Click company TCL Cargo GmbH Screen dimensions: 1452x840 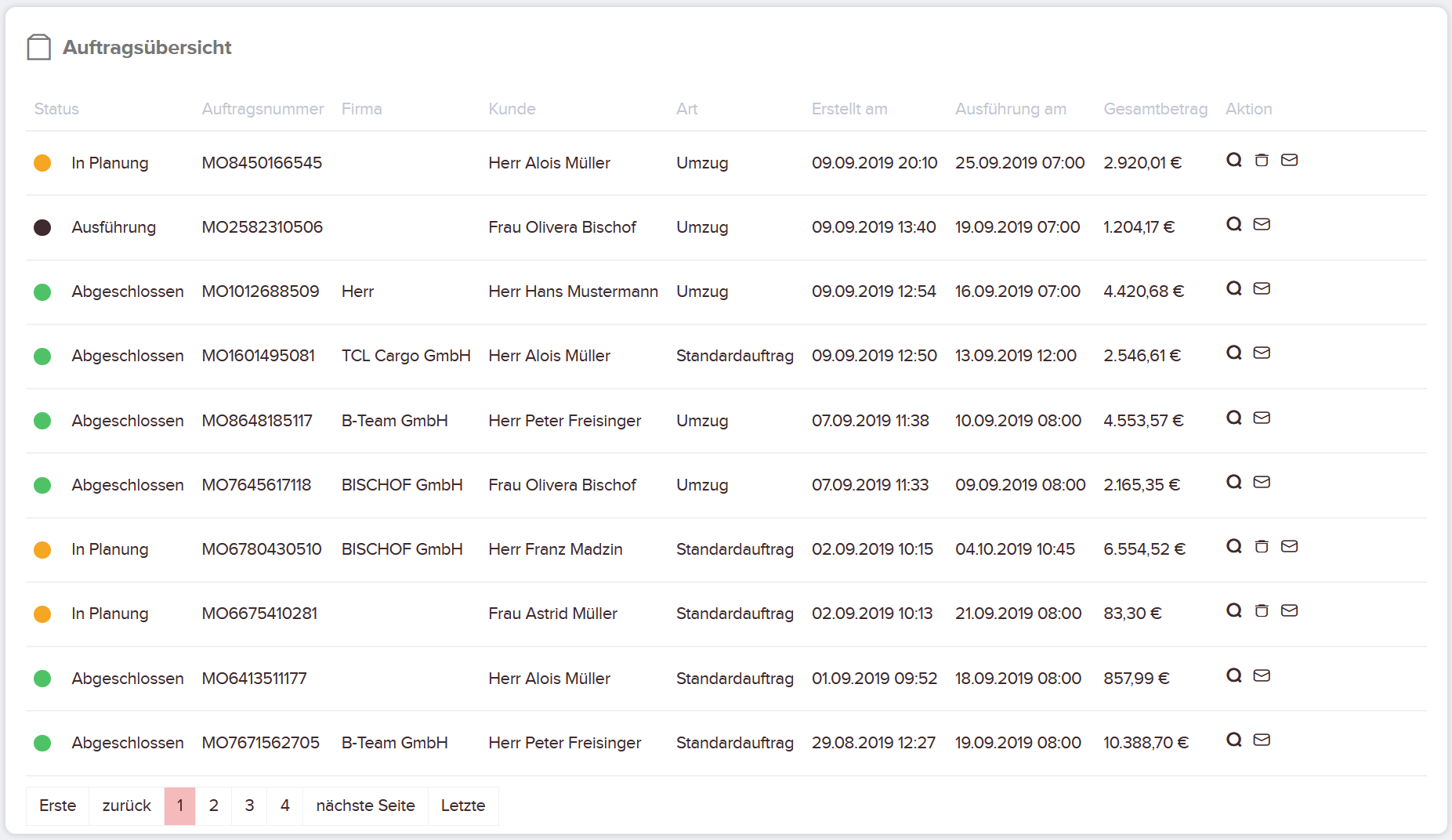point(406,356)
